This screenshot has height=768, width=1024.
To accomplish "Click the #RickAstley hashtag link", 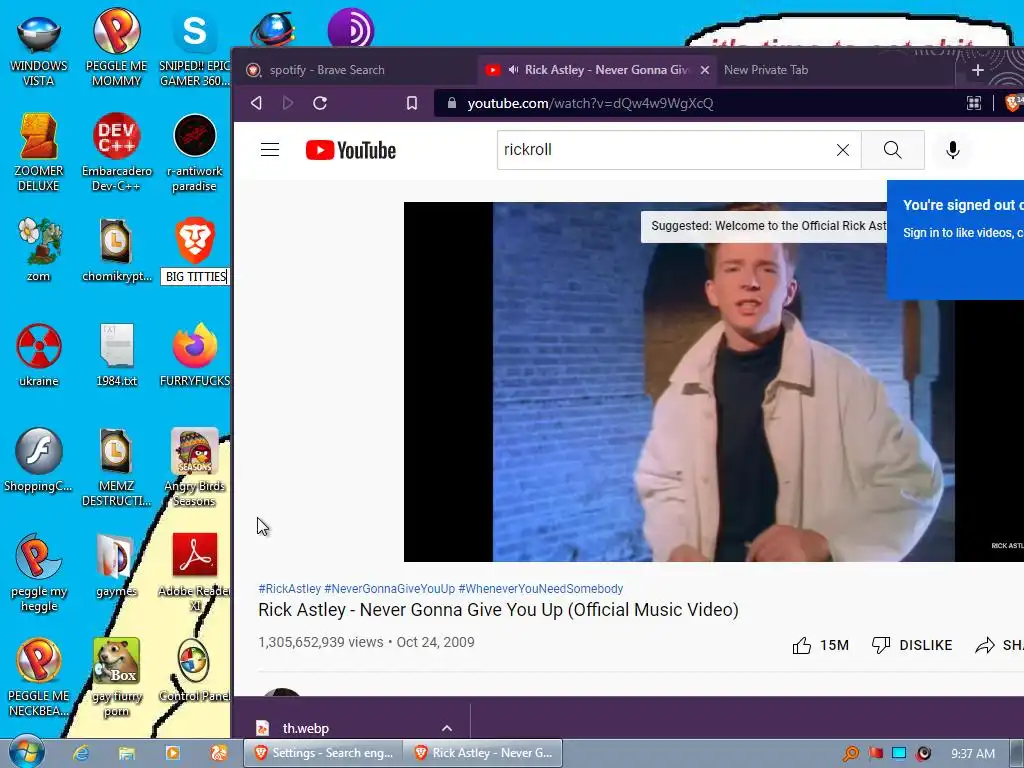I will pos(289,588).
